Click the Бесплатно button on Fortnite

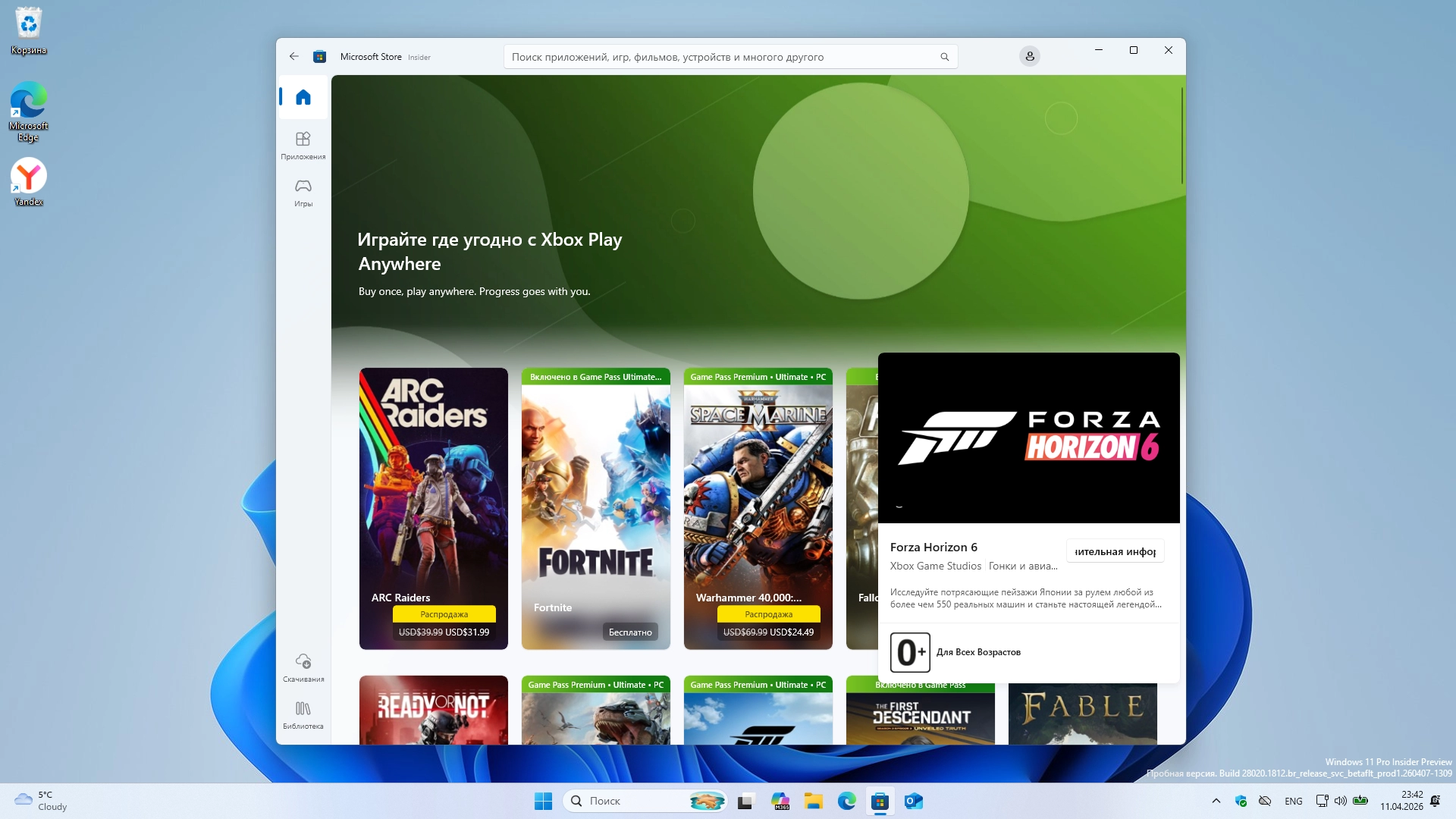629,632
